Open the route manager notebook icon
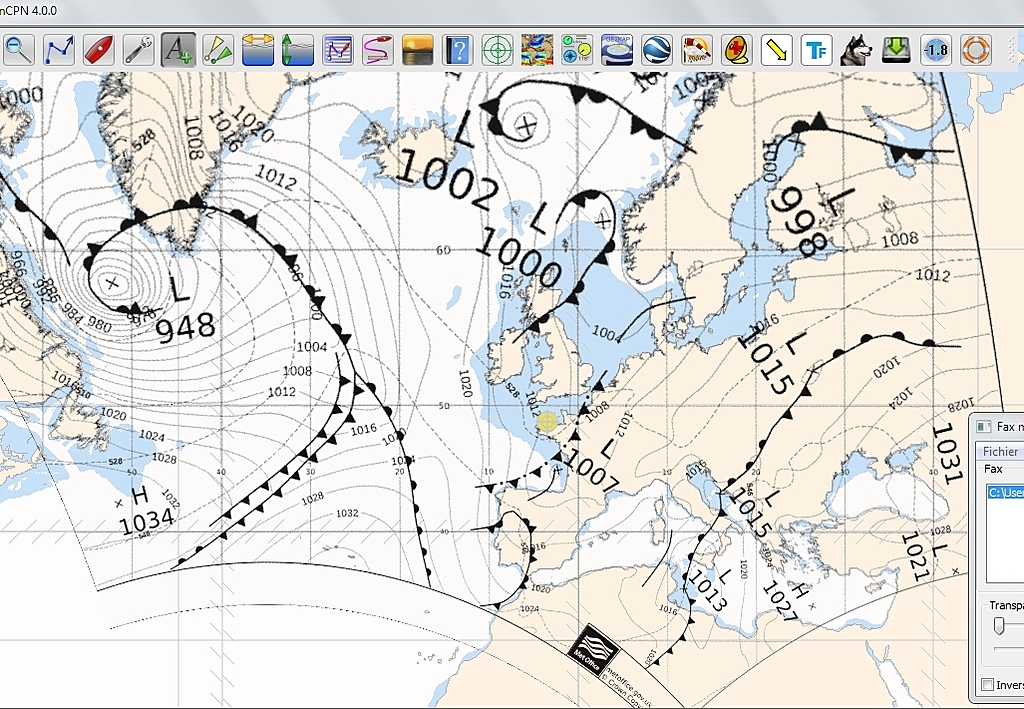Image resolution: width=1024 pixels, height=709 pixels. point(338,50)
